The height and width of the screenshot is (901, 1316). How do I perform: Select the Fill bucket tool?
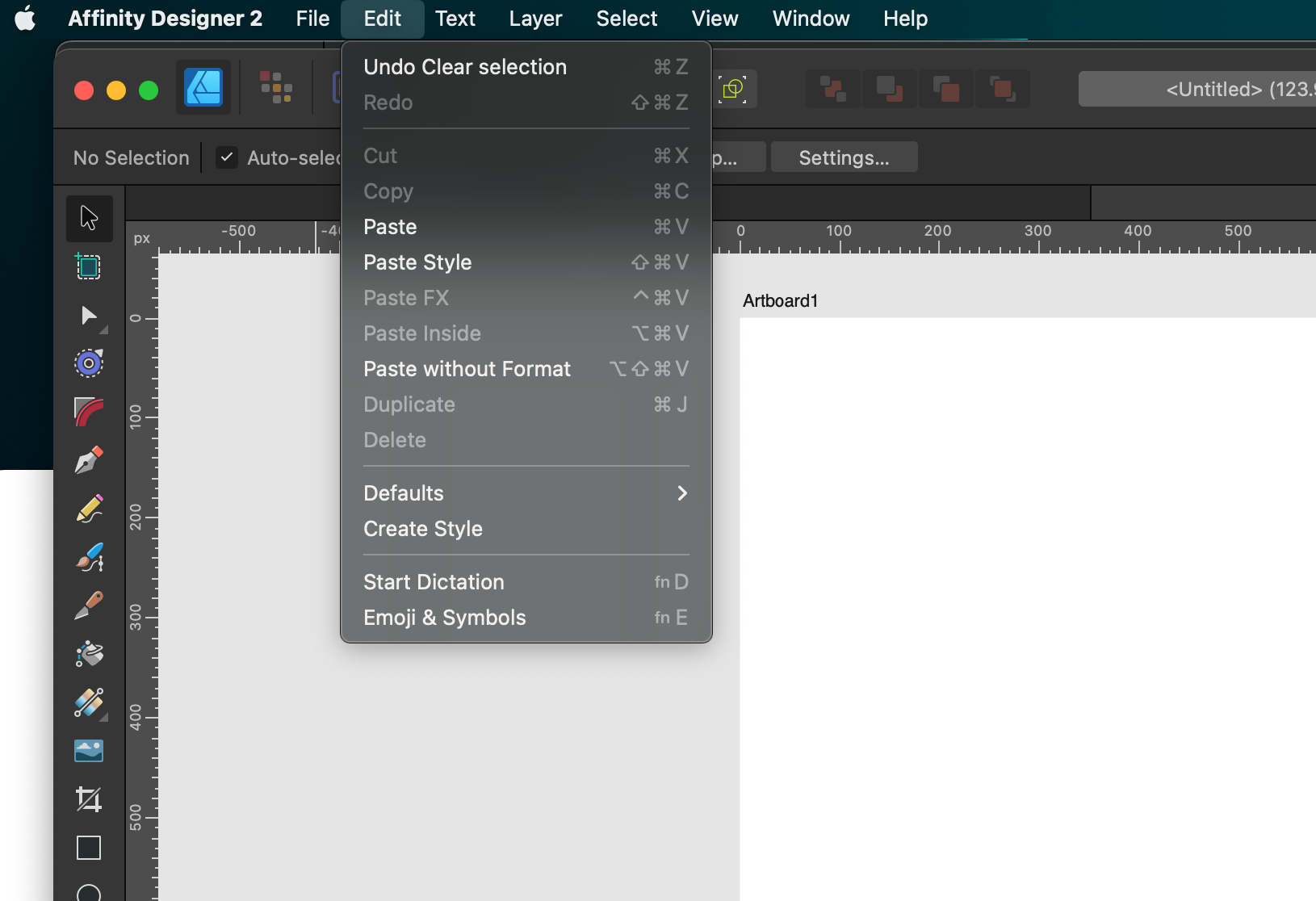89,654
